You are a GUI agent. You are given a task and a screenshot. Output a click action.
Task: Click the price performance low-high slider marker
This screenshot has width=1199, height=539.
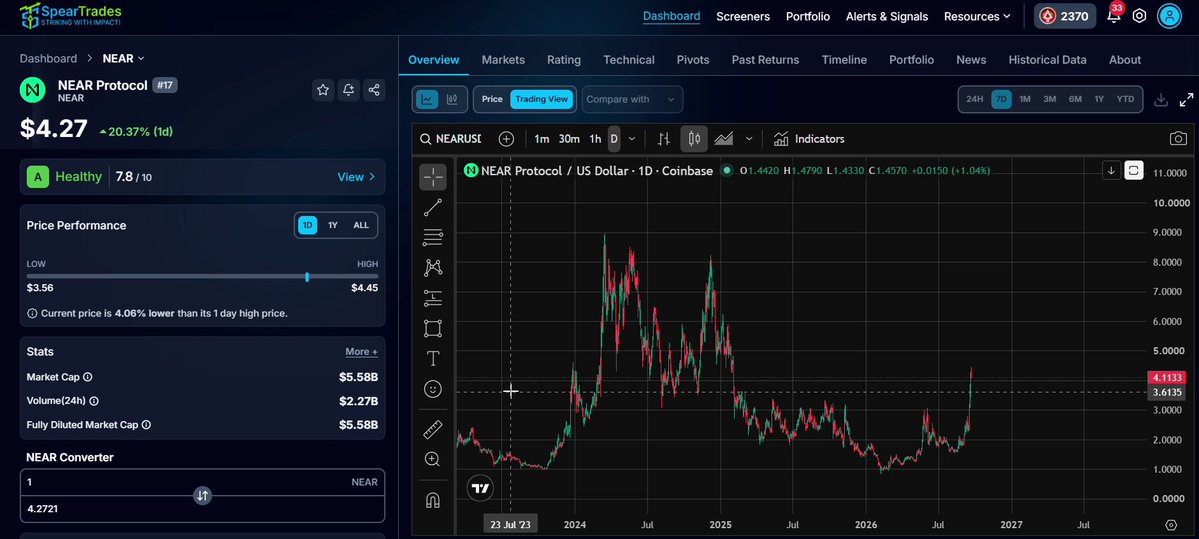pos(307,277)
